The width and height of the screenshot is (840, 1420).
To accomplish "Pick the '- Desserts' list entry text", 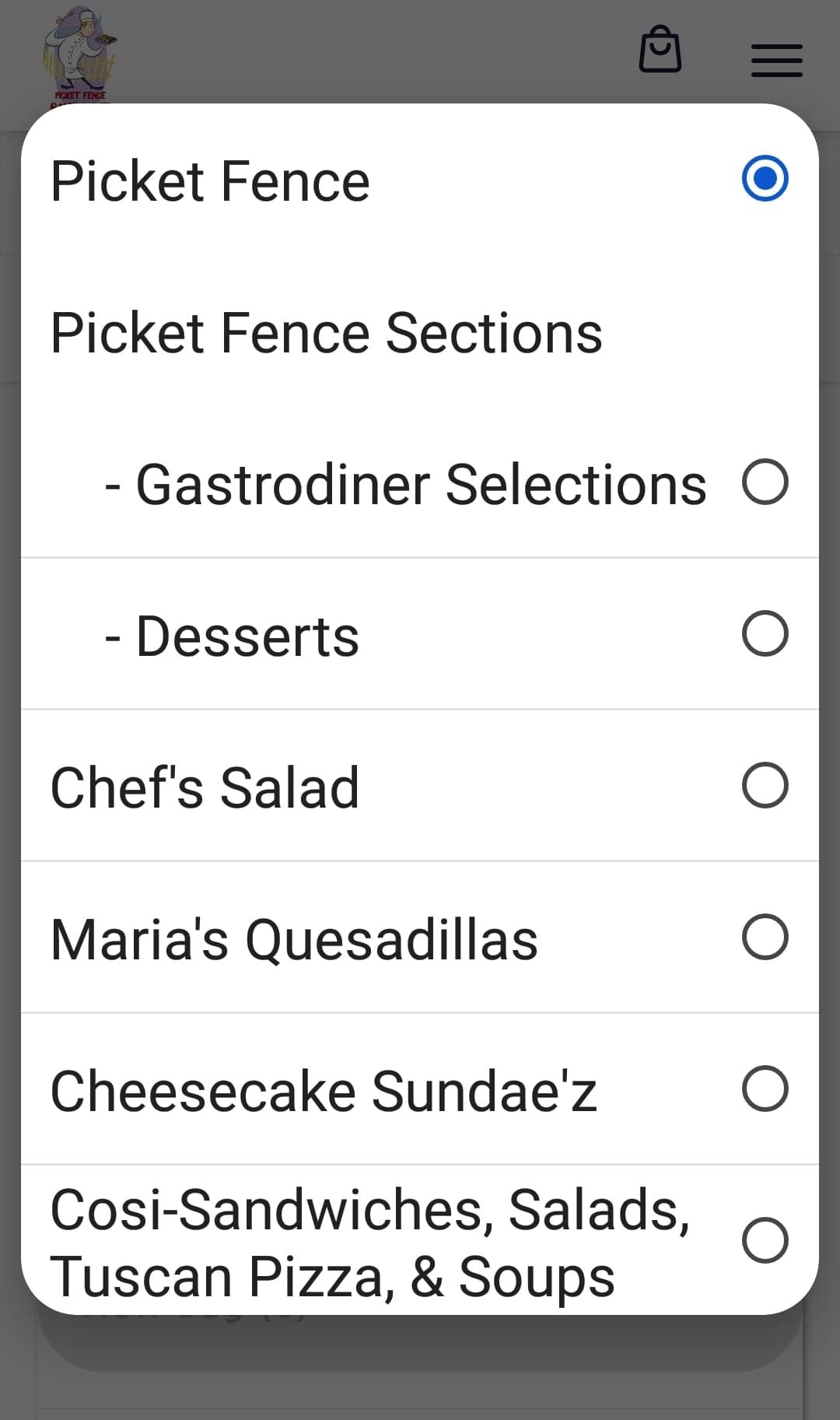I will pos(232,636).
